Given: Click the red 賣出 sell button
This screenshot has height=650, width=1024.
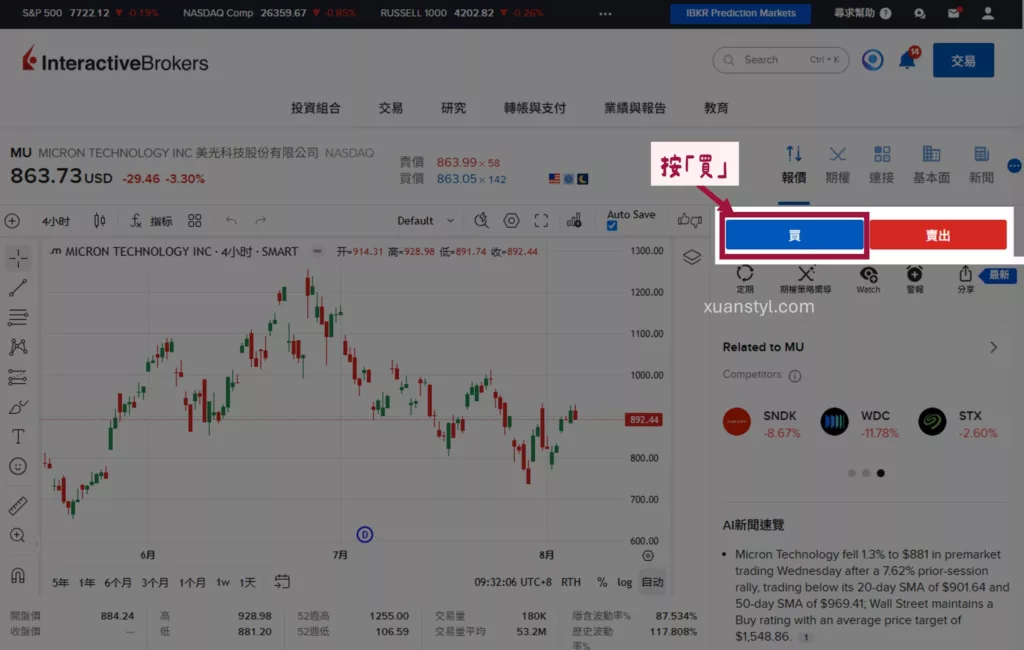Looking at the screenshot, I should click(938, 235).
